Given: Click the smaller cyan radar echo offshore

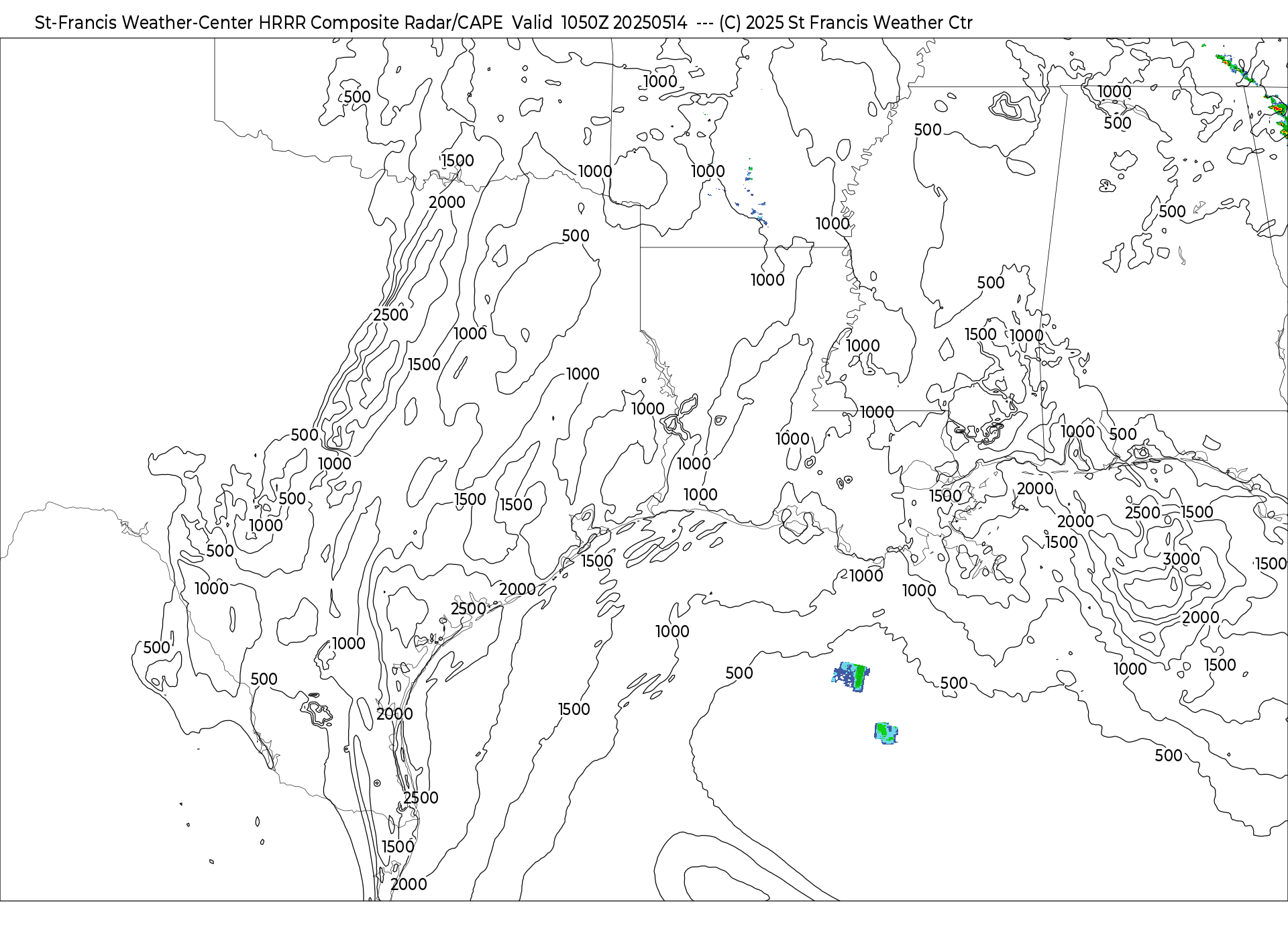Looking at the screenshot, I should pos(886,733).
